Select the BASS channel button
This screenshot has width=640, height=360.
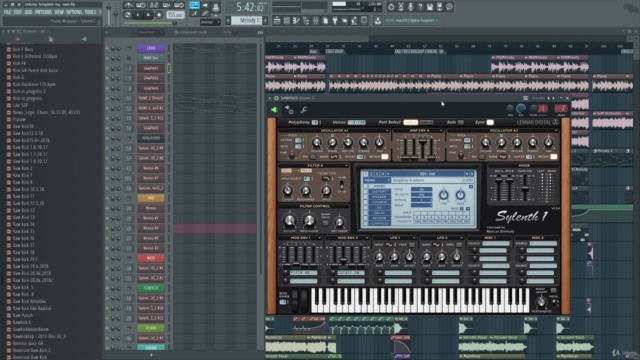151,258
